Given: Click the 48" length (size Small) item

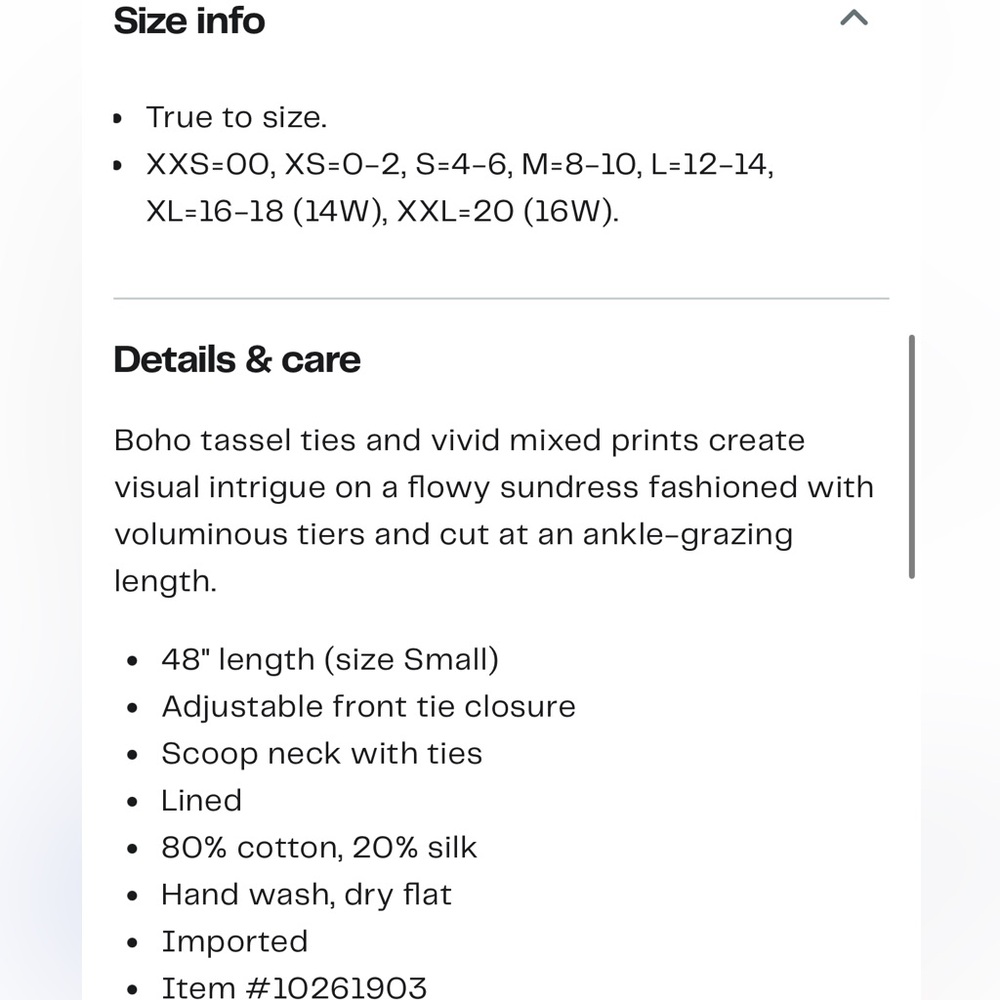Looking at the screenshot, I should click(x=330, y=659).
